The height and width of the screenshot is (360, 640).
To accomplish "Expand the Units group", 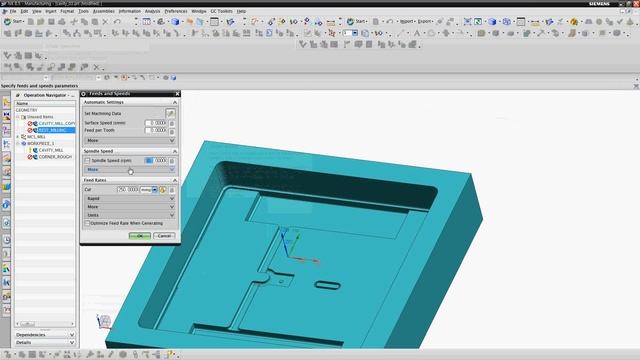I will [130, 215].
